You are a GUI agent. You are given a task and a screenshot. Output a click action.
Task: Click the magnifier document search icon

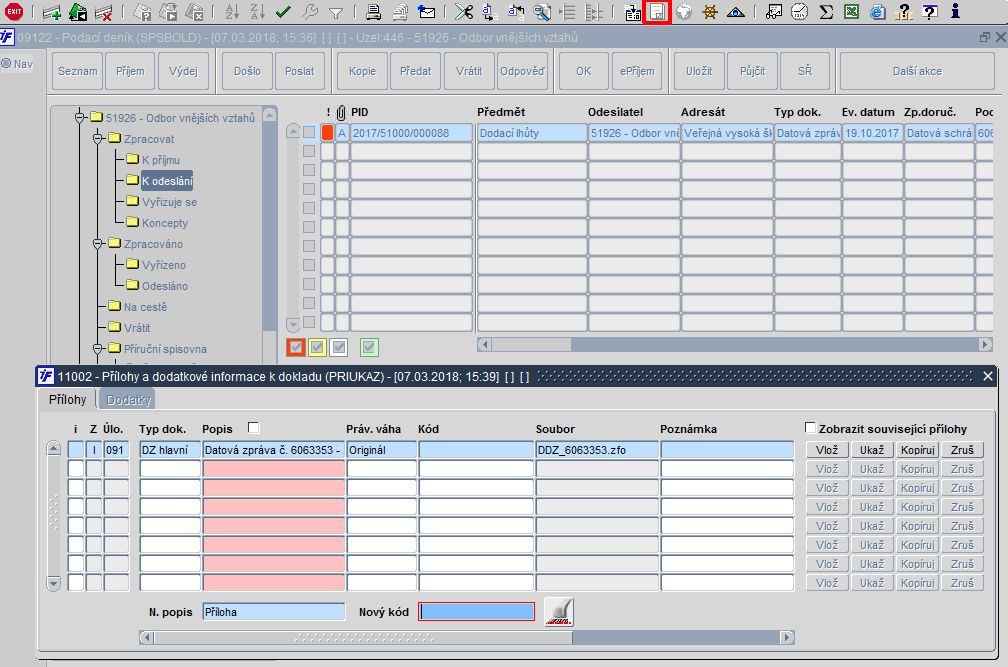(542, 12)
